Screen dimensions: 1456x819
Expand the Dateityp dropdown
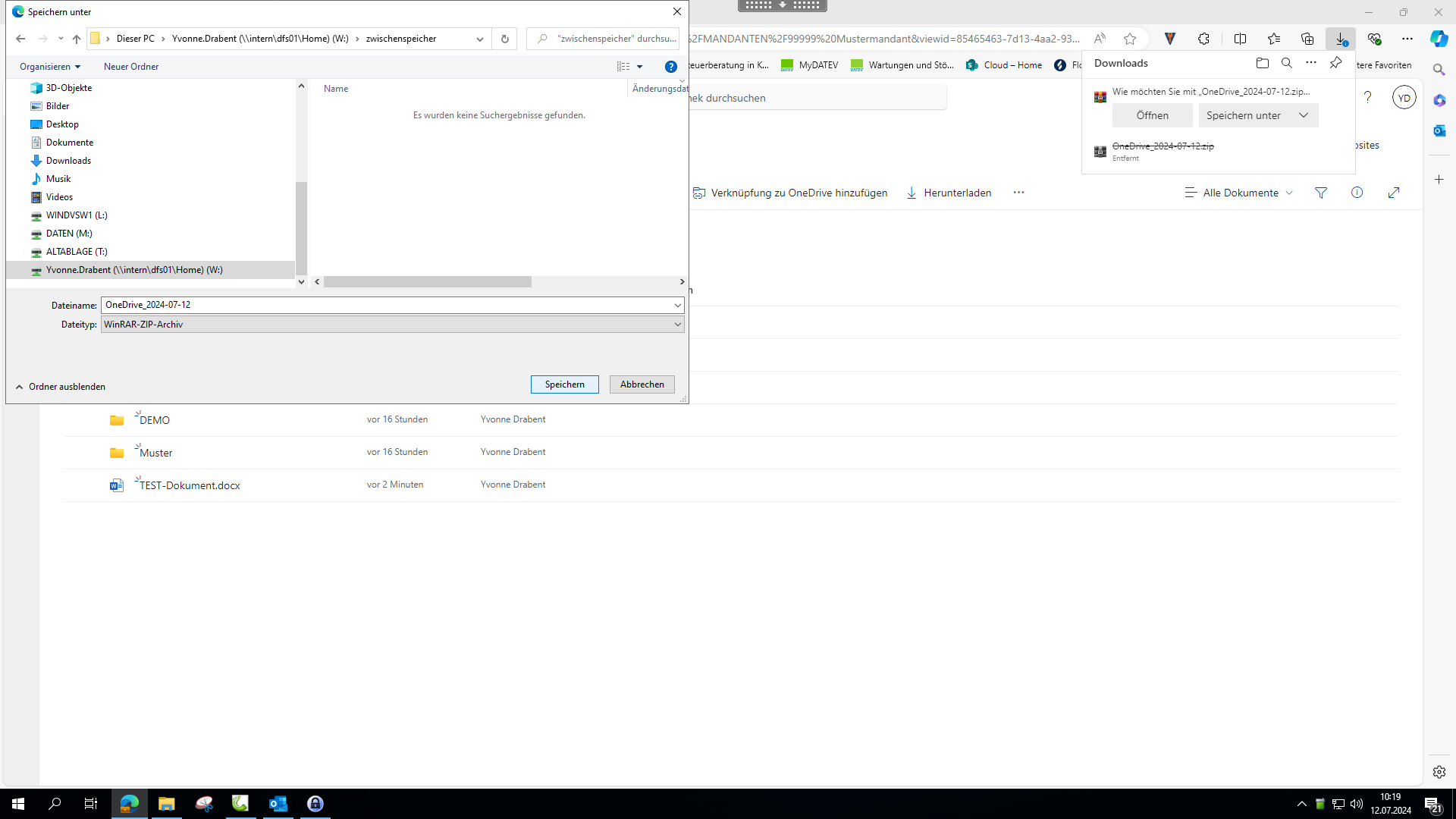(x=677, y=325)
